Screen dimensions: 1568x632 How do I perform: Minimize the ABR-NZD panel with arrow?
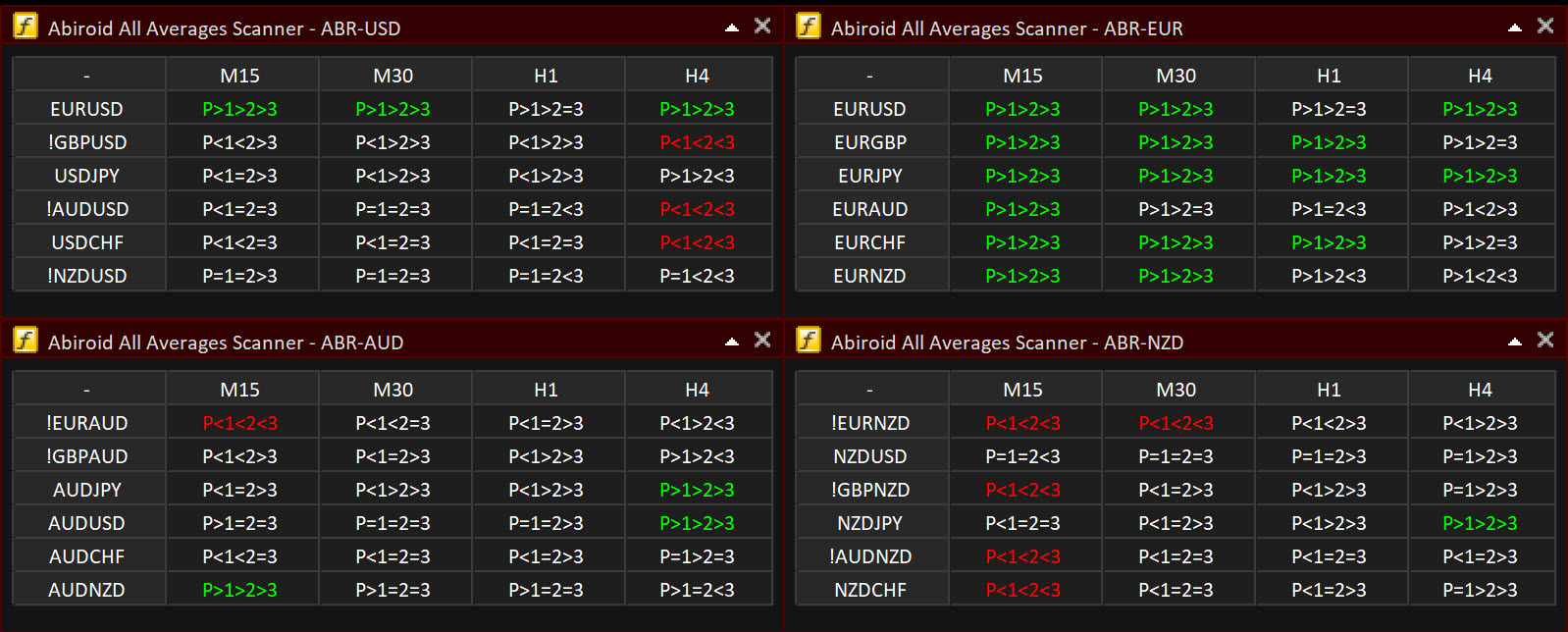pos(1515,342)
